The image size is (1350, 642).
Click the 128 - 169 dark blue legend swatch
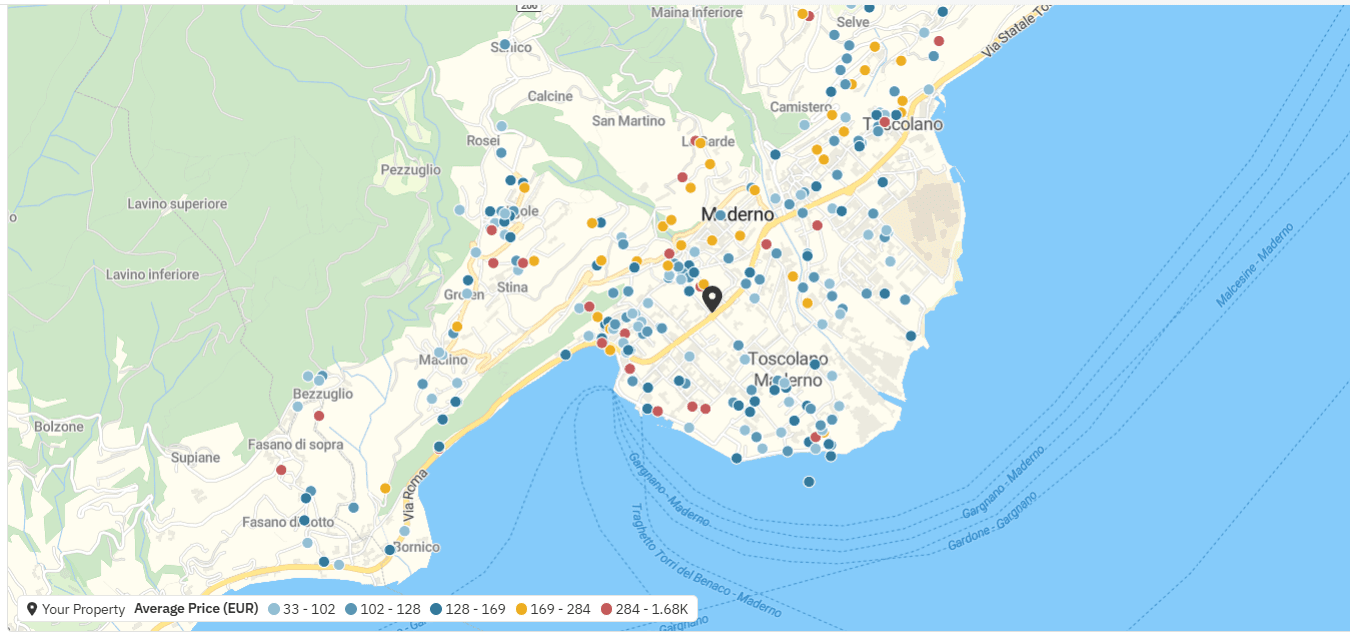(436, 609)
